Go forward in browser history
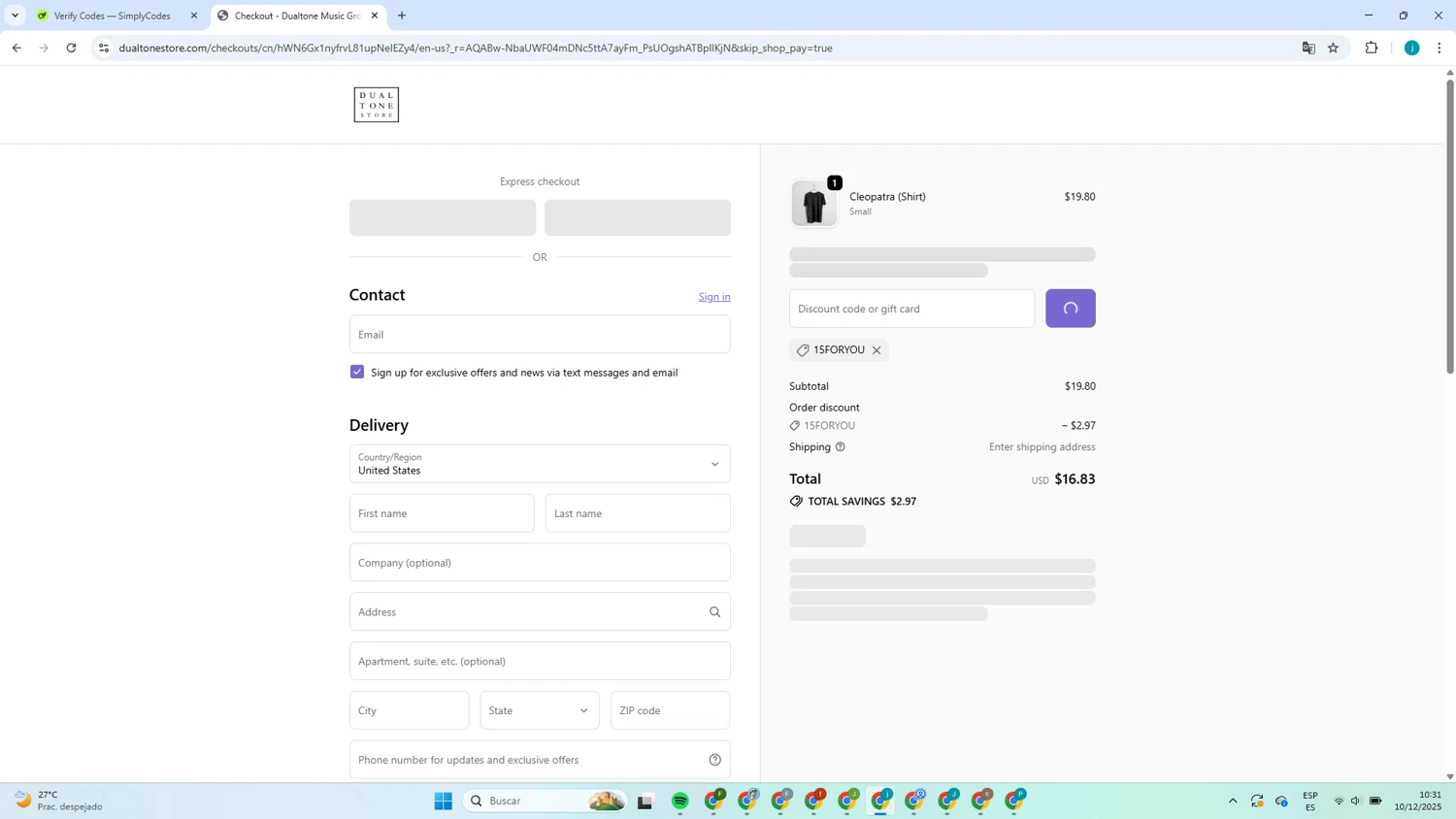This screenshot has width=1456, height=819. [x=44, y=48]
